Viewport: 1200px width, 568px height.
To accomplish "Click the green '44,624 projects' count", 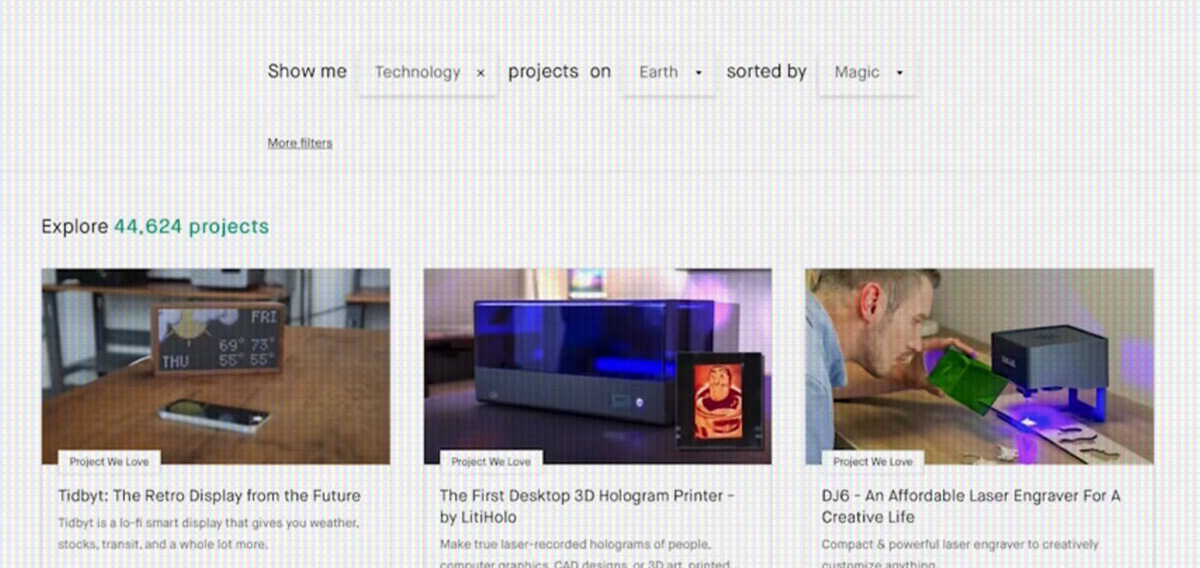I will (x=191, y=227).
